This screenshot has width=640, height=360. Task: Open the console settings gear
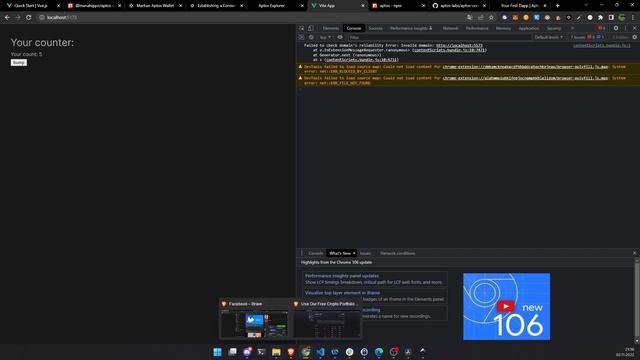635,37
